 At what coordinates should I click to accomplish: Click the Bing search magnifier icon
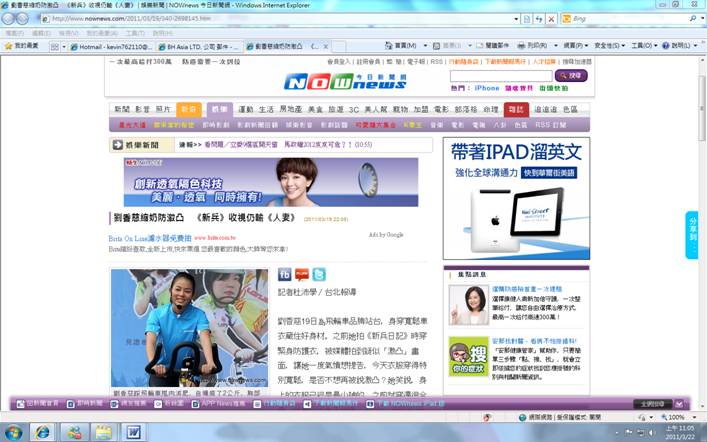[x=693, y=18]
